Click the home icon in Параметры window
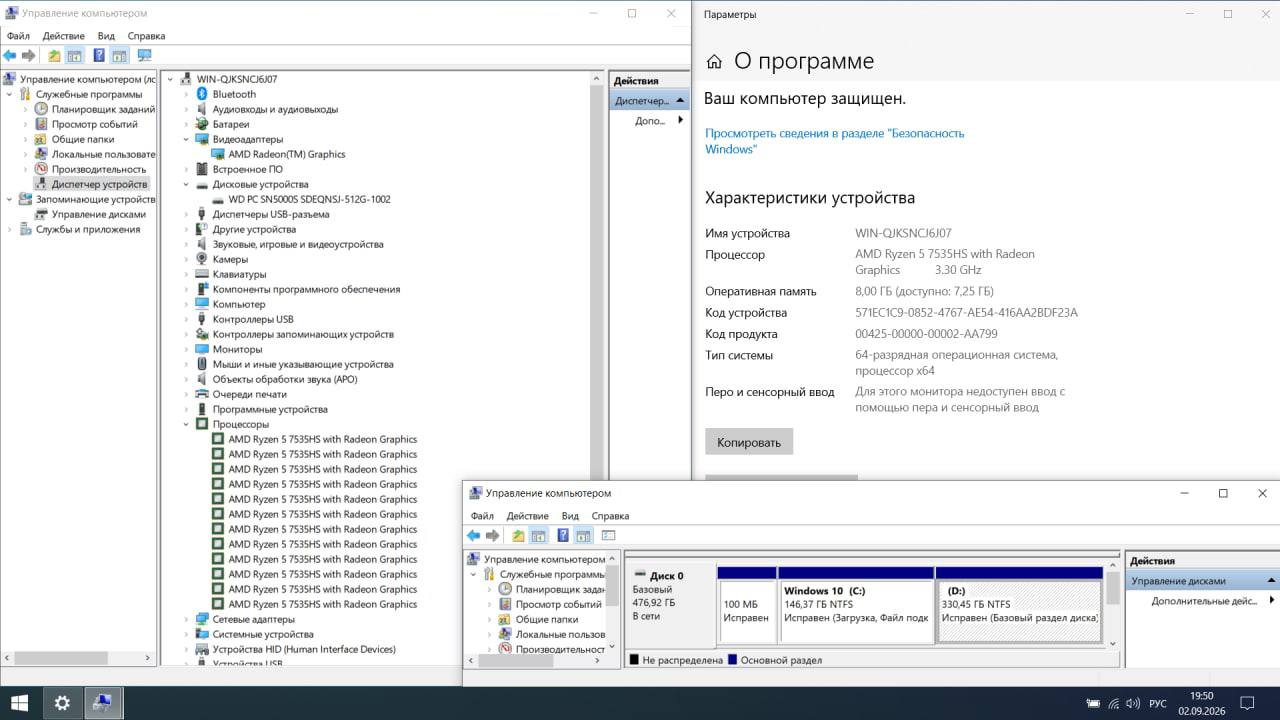 click(714, 62)
